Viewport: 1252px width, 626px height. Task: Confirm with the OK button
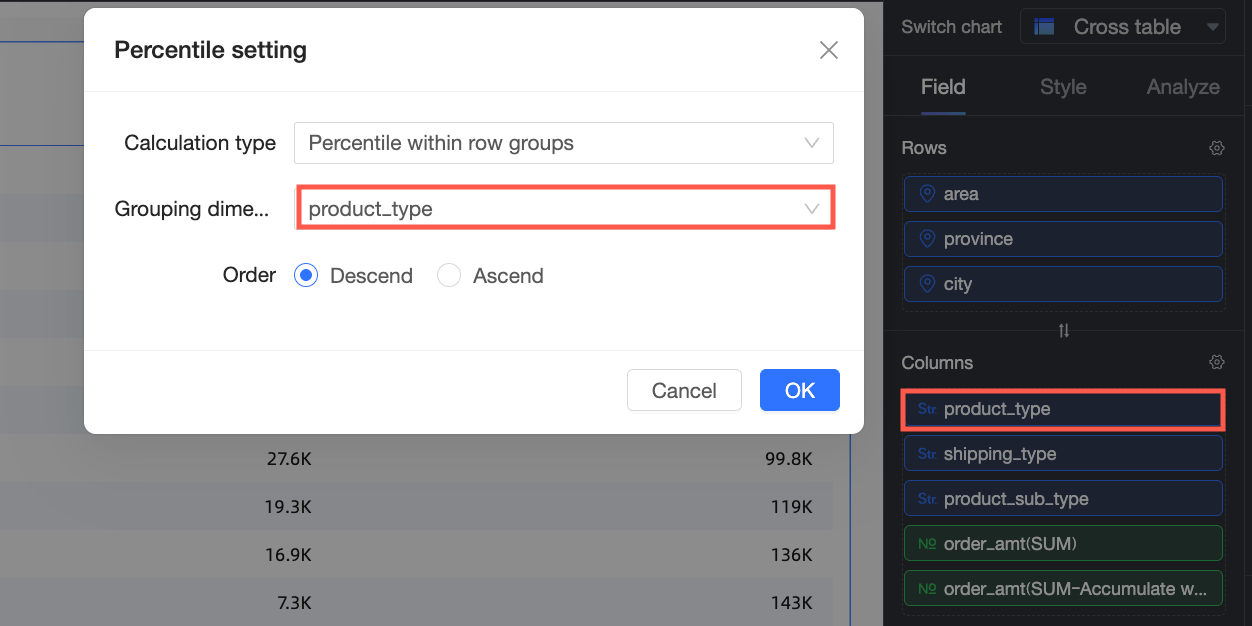(799, 390)
